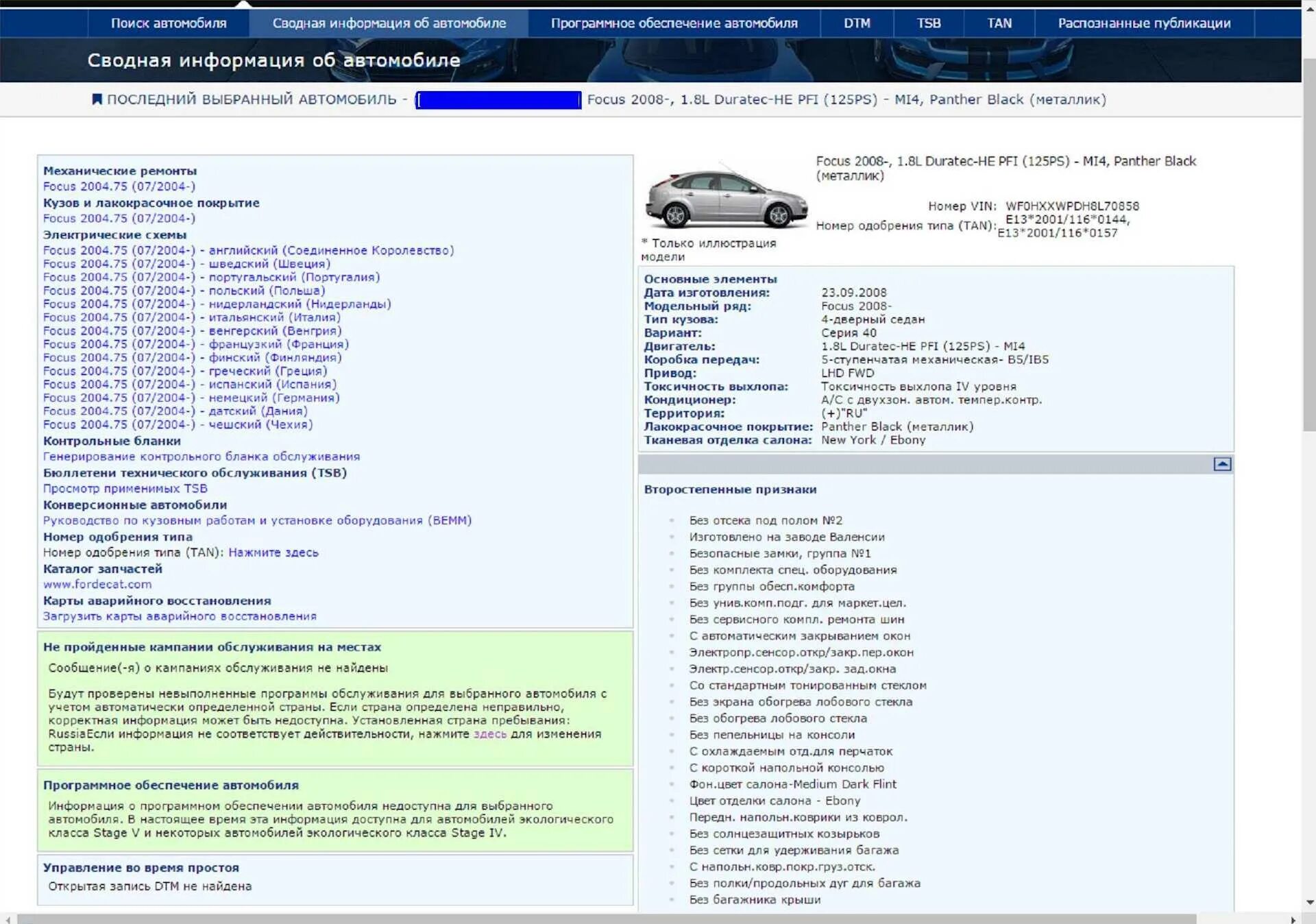Open the DTM tab

tap(856, 23)
